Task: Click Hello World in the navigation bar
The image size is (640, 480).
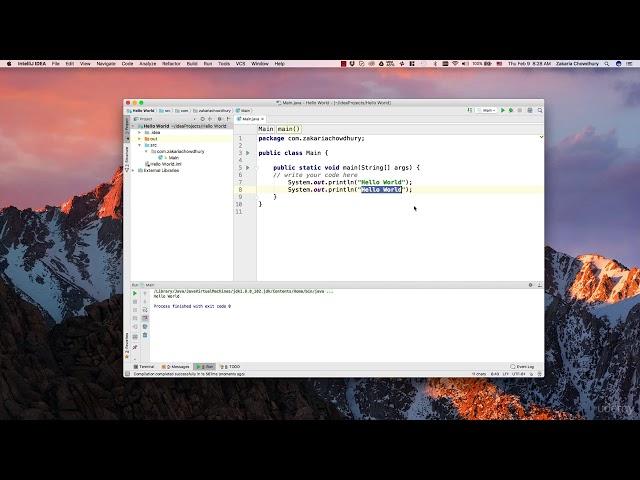Action: tap(141, 111)
